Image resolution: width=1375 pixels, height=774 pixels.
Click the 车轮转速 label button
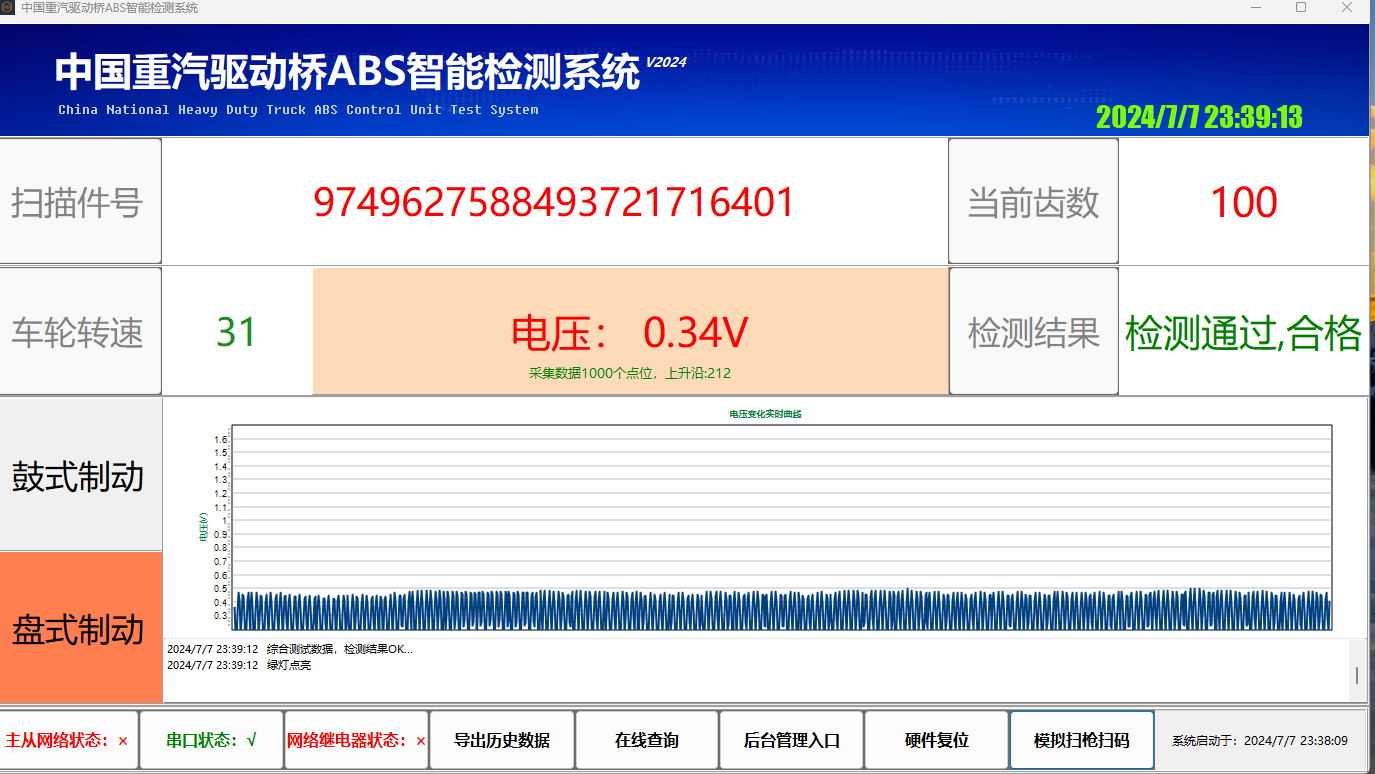click(80, 332)
